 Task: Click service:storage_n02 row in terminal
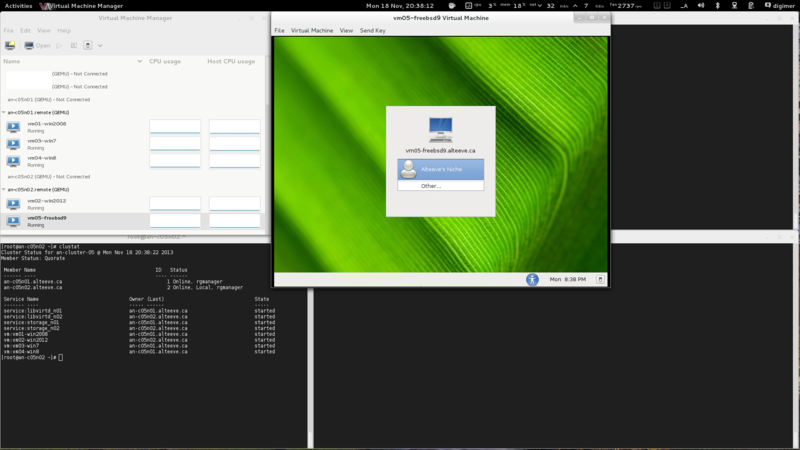click(139, 328)
